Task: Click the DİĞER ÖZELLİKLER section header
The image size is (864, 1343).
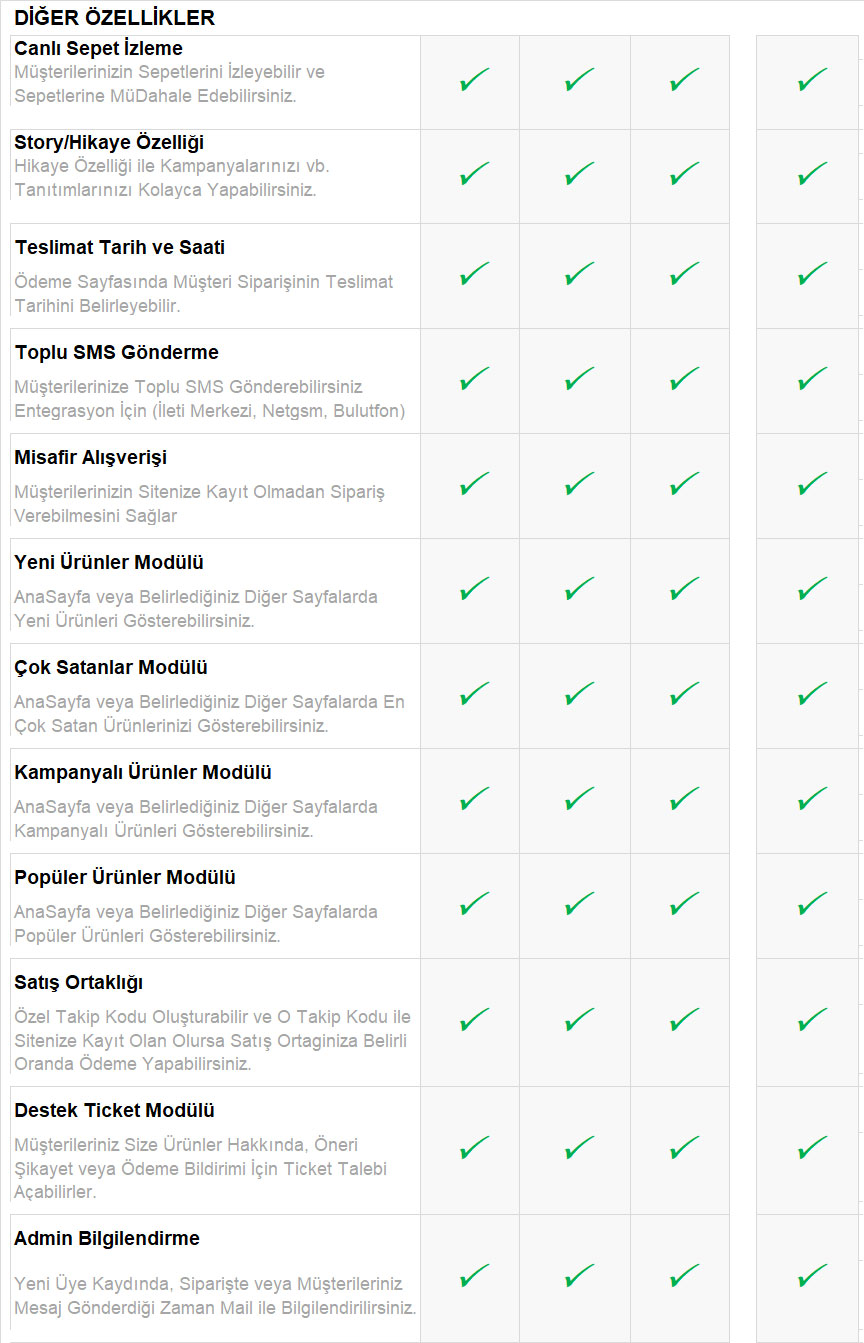Action: coord(114,17)
